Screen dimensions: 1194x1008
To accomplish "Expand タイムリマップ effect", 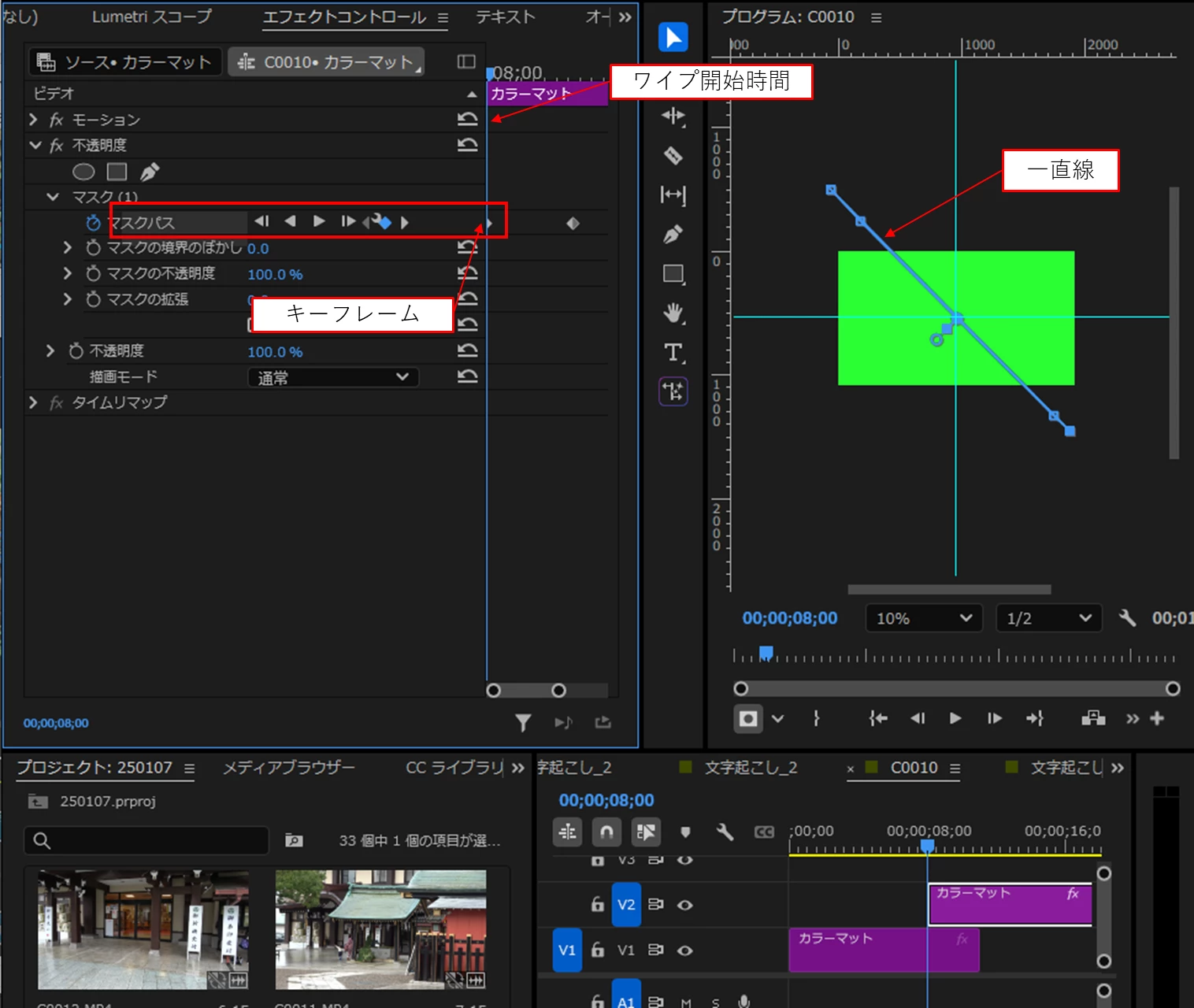I will click(x=33, y=402).
